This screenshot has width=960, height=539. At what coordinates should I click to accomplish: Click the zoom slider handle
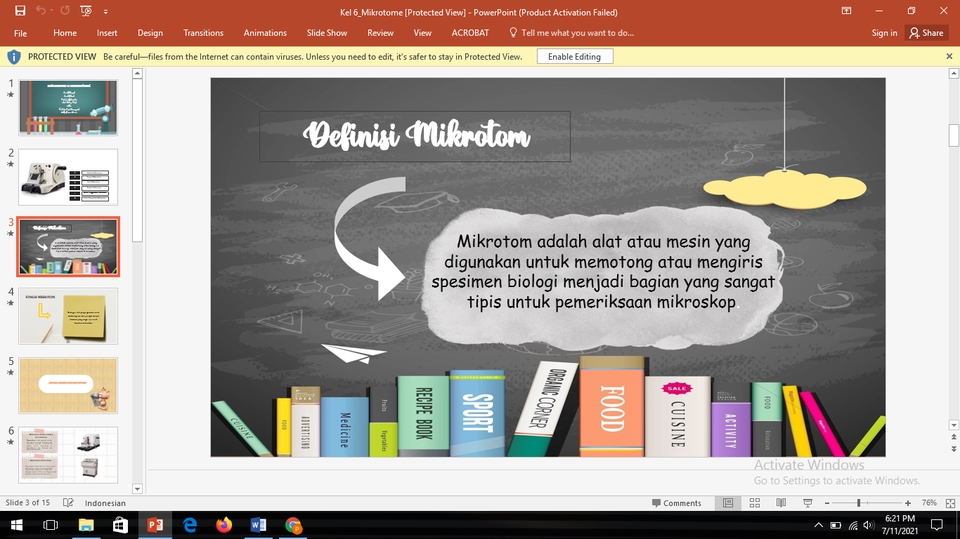point(858,503)
